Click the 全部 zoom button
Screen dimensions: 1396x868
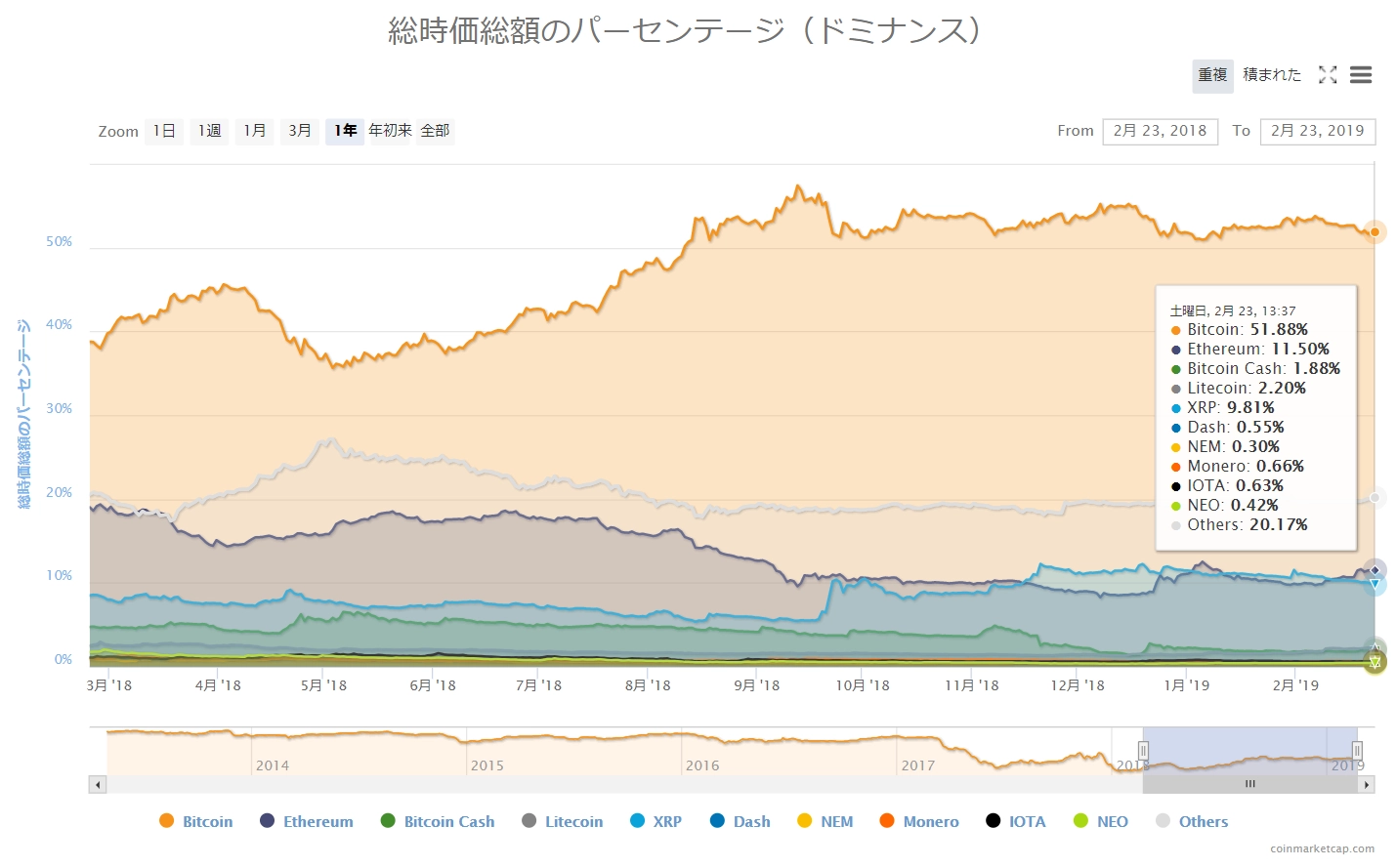click(x=436, y=131)
